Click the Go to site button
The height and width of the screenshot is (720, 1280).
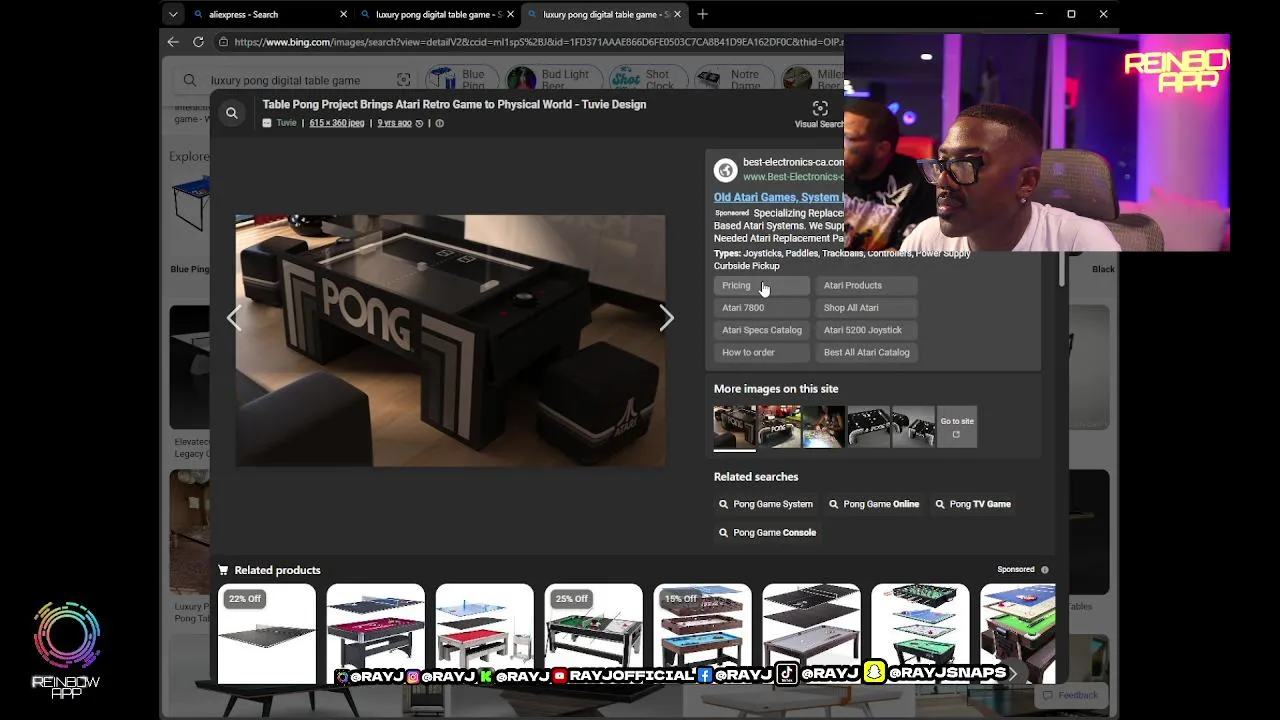point(956,426)
